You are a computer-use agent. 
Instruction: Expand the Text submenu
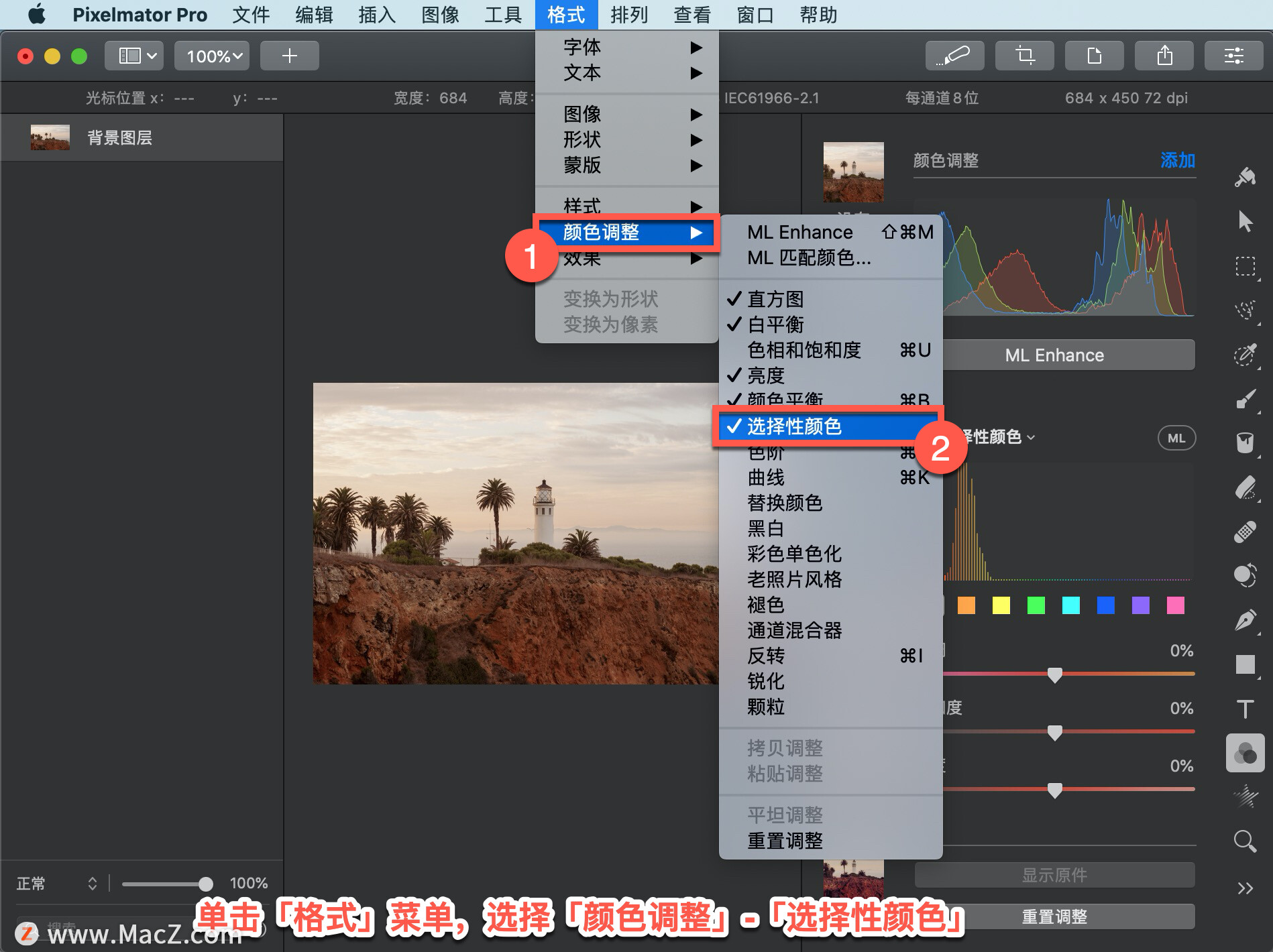[x=627, y=72]
